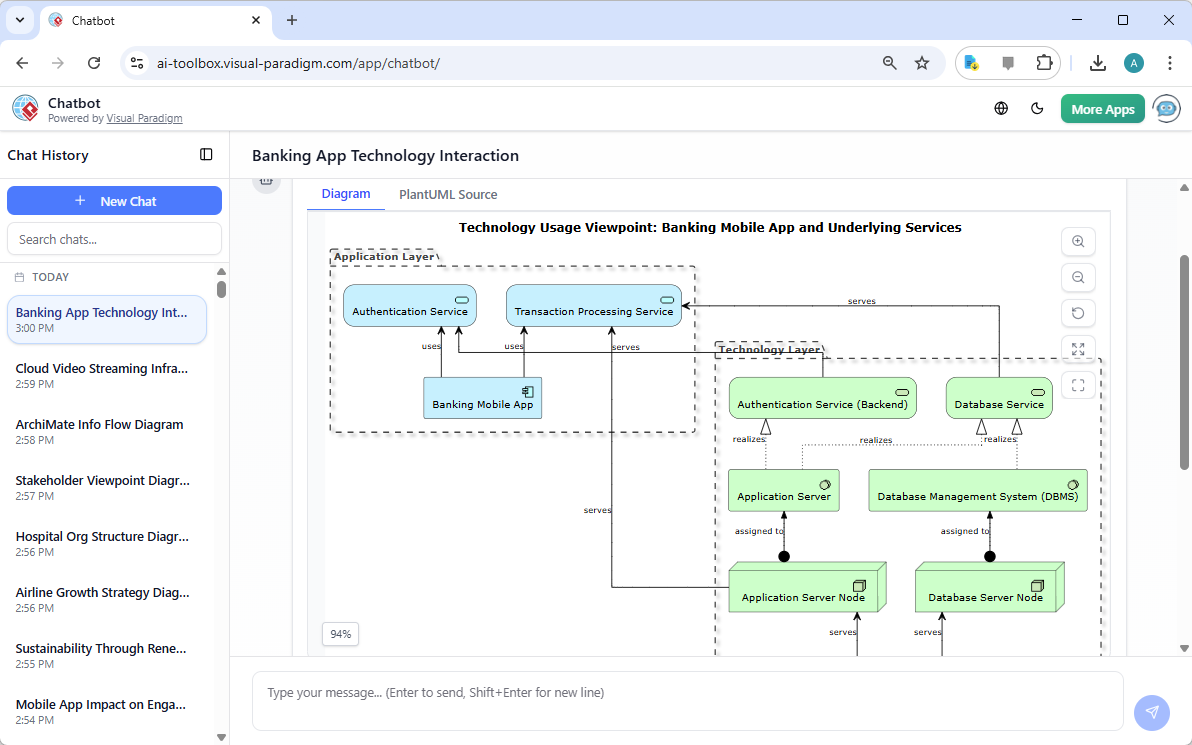Screen dimensions: 1192x745
Task: Open the Chrome three-dot menu
Action: [x=1170, y=62]
